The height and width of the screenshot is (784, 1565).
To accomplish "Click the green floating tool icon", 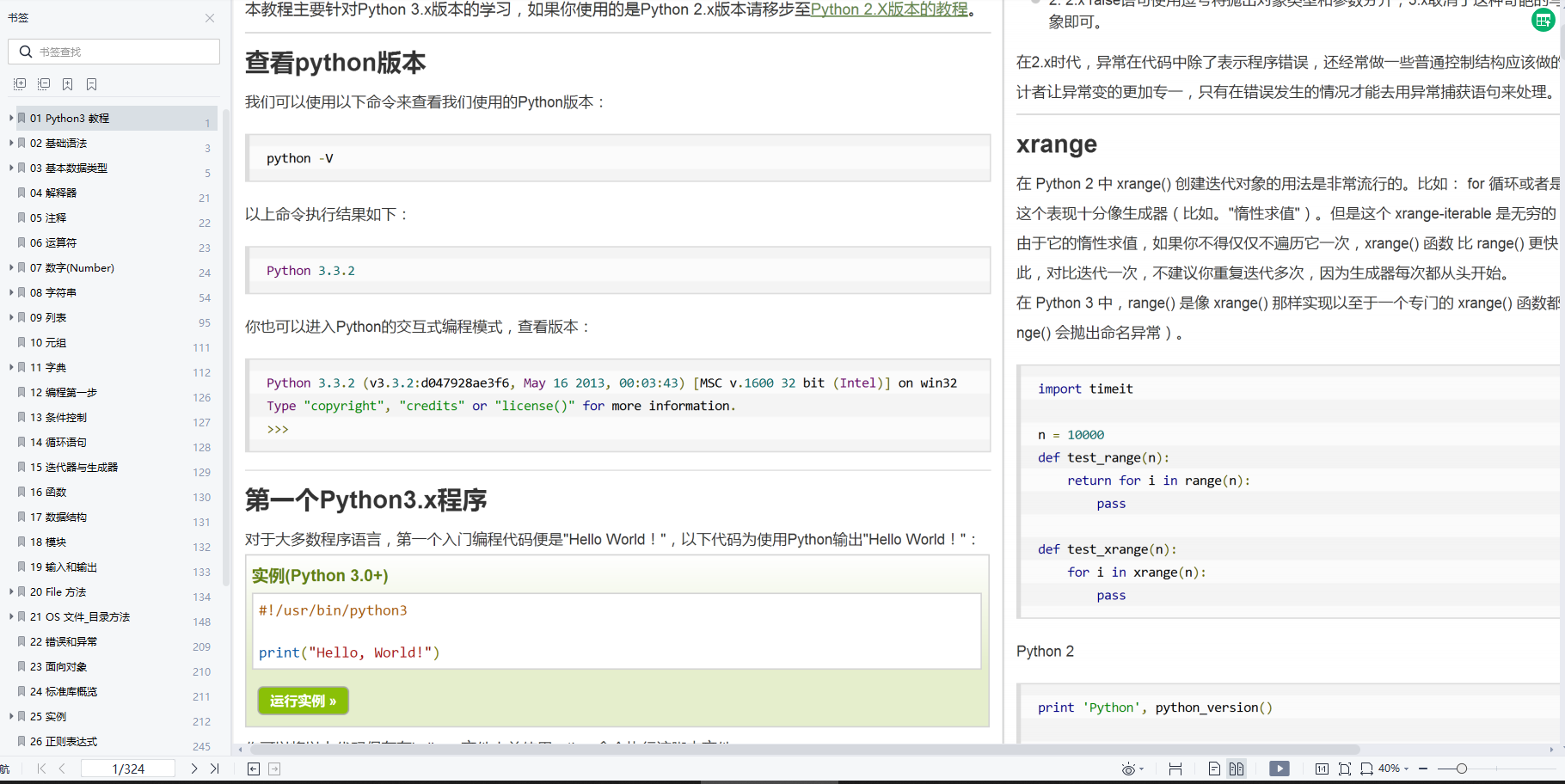I will (x=1544, y=20).
